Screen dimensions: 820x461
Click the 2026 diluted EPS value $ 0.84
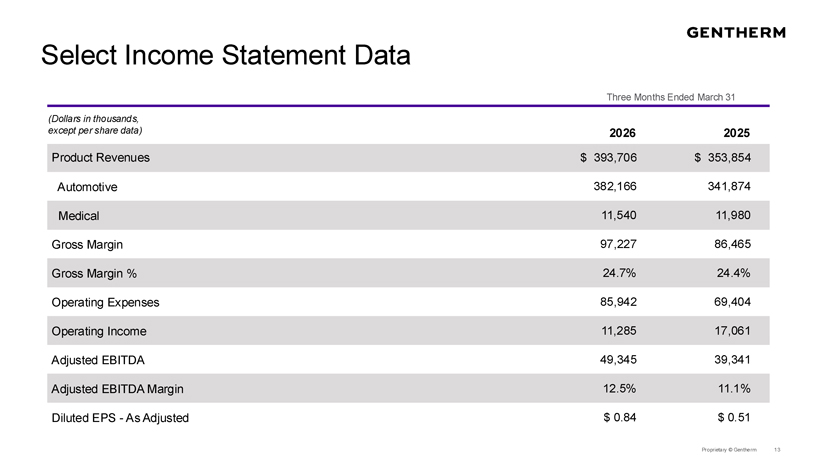point(619,417)
